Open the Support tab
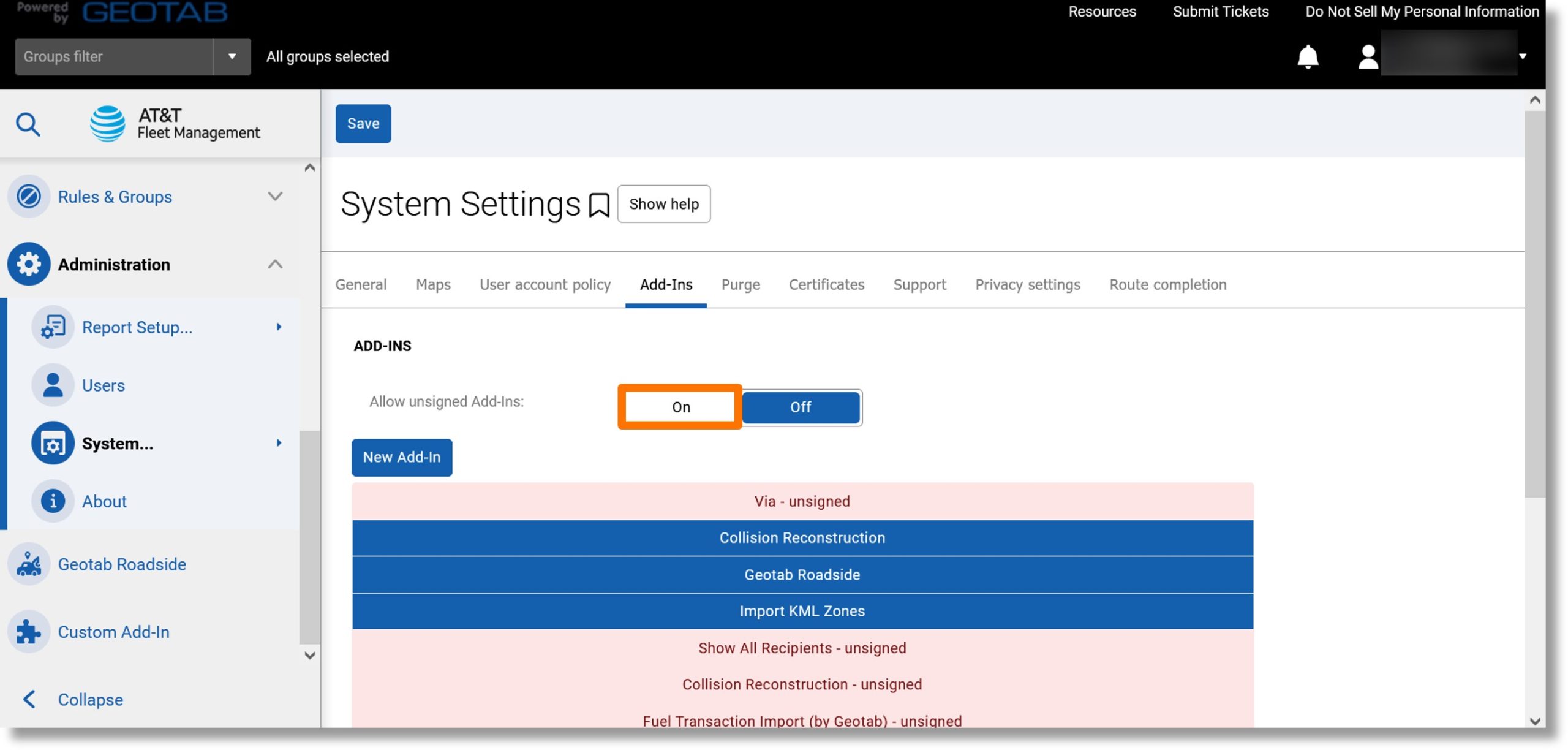Image resolution: width=1568 pixels, height=750 pixels. 919,285
